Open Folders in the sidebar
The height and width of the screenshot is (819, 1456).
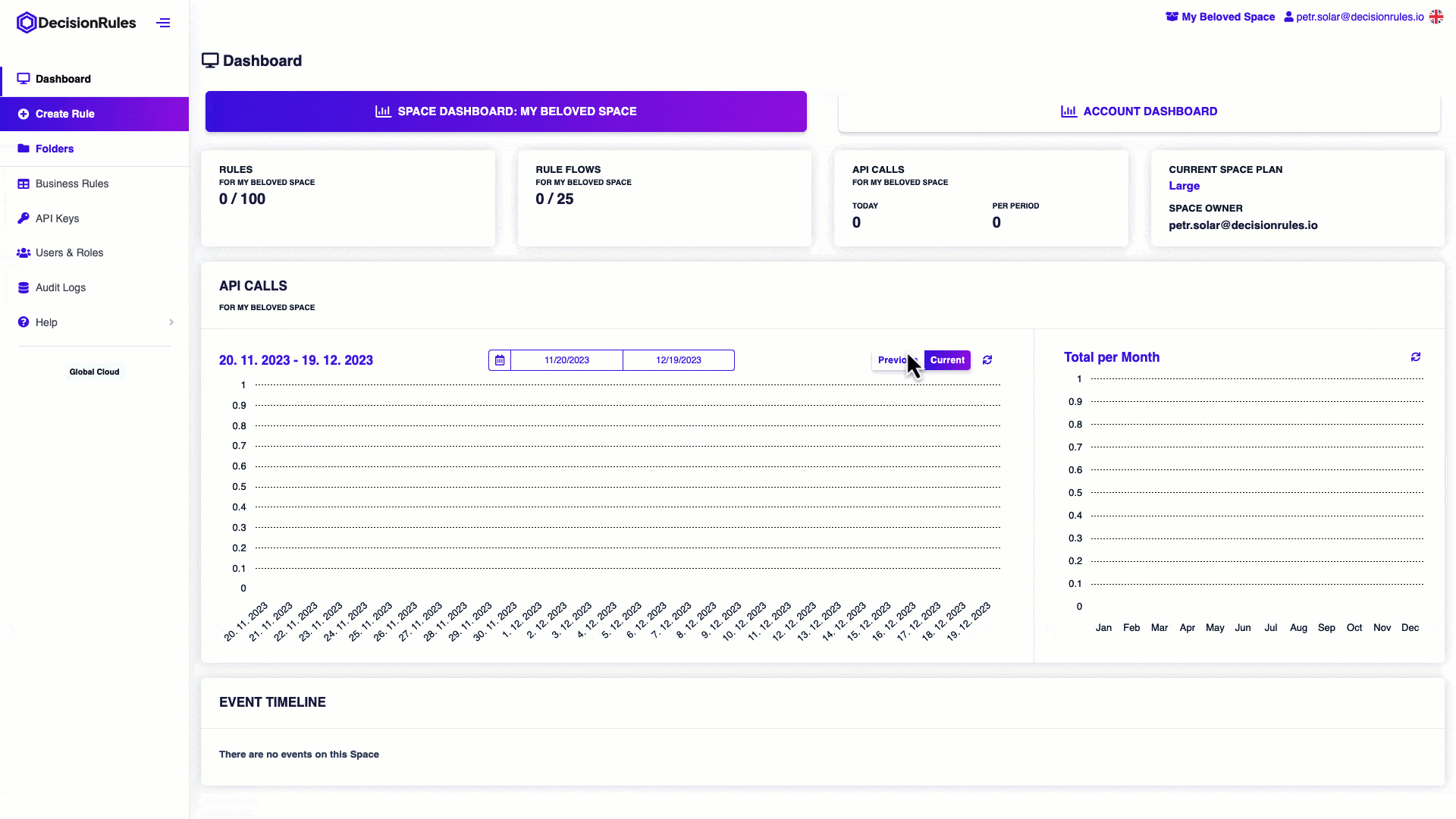95,149
